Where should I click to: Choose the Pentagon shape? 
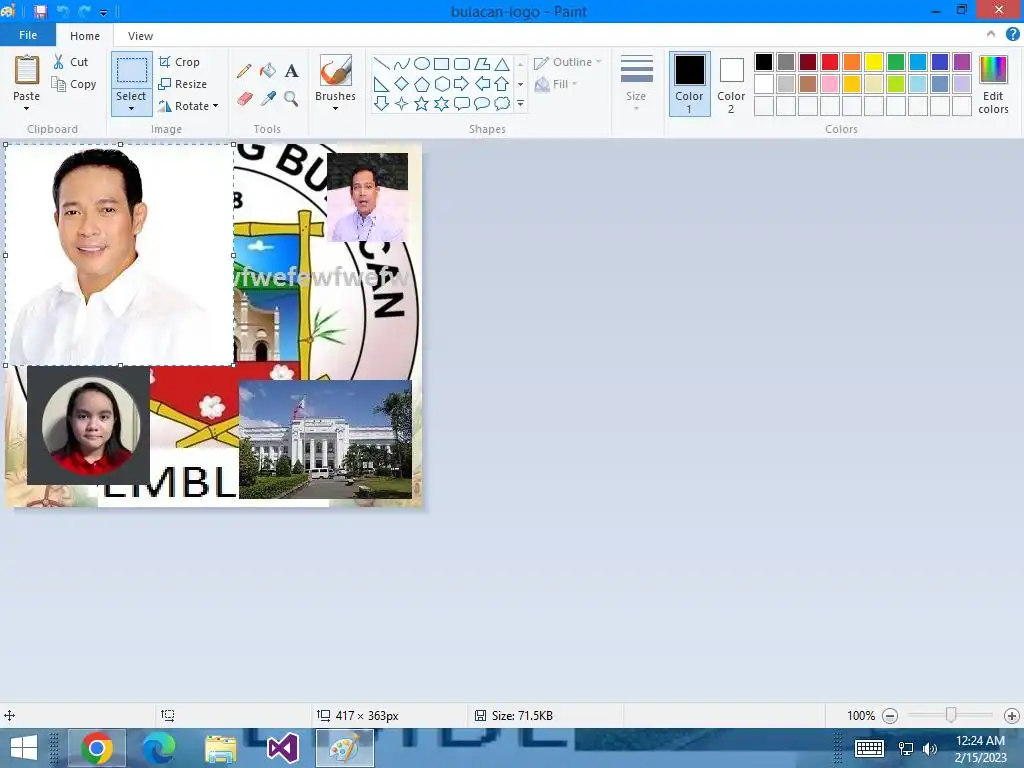(x=422, y=84)
